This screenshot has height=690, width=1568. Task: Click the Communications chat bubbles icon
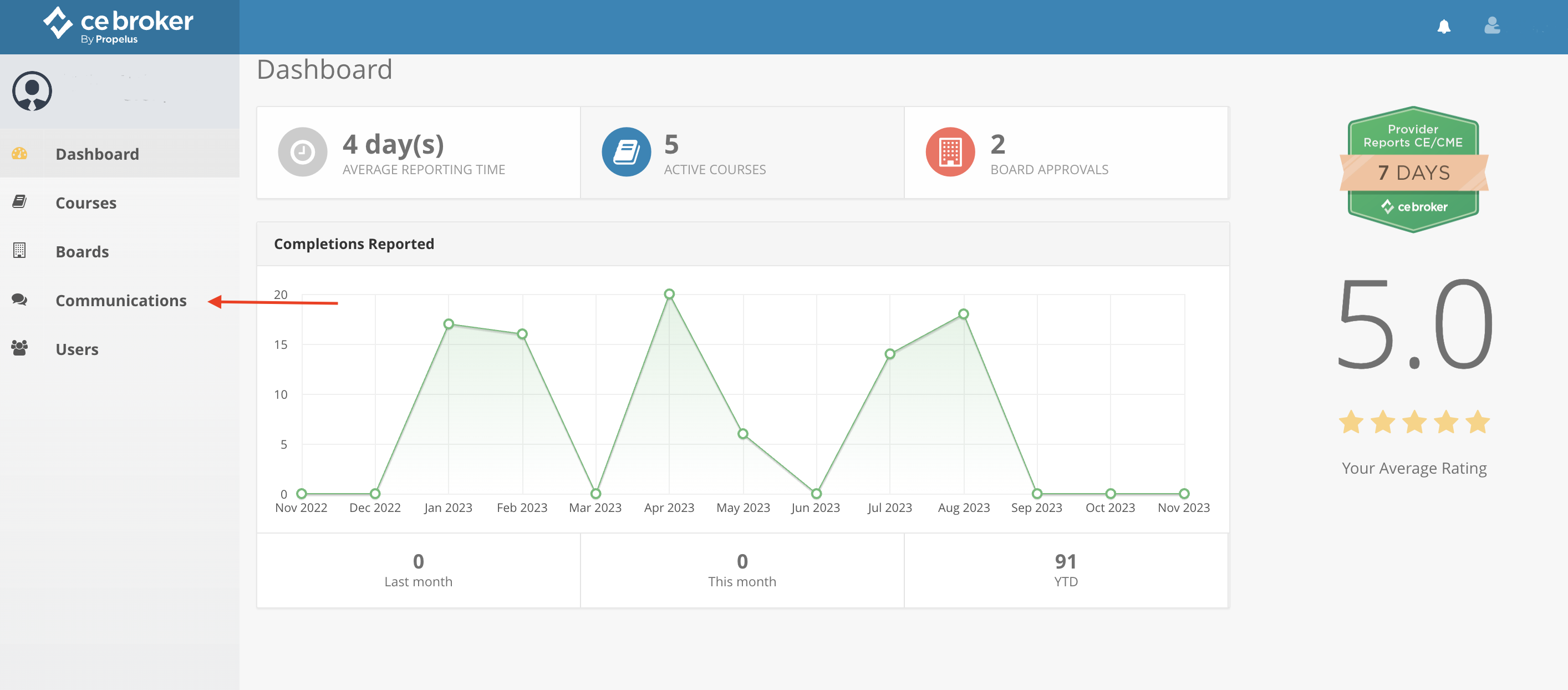click(19, 300)
